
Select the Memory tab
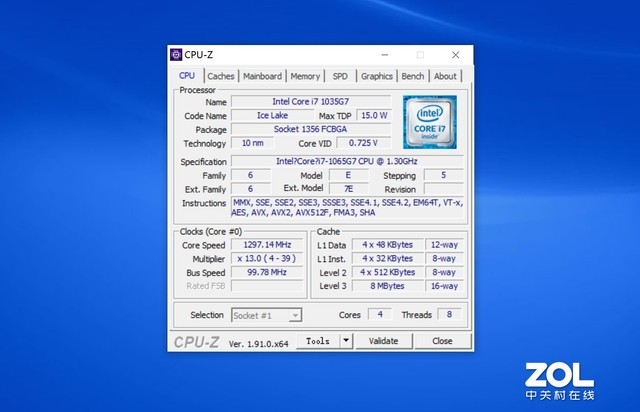pyautogui.click(x=305, y=76)
